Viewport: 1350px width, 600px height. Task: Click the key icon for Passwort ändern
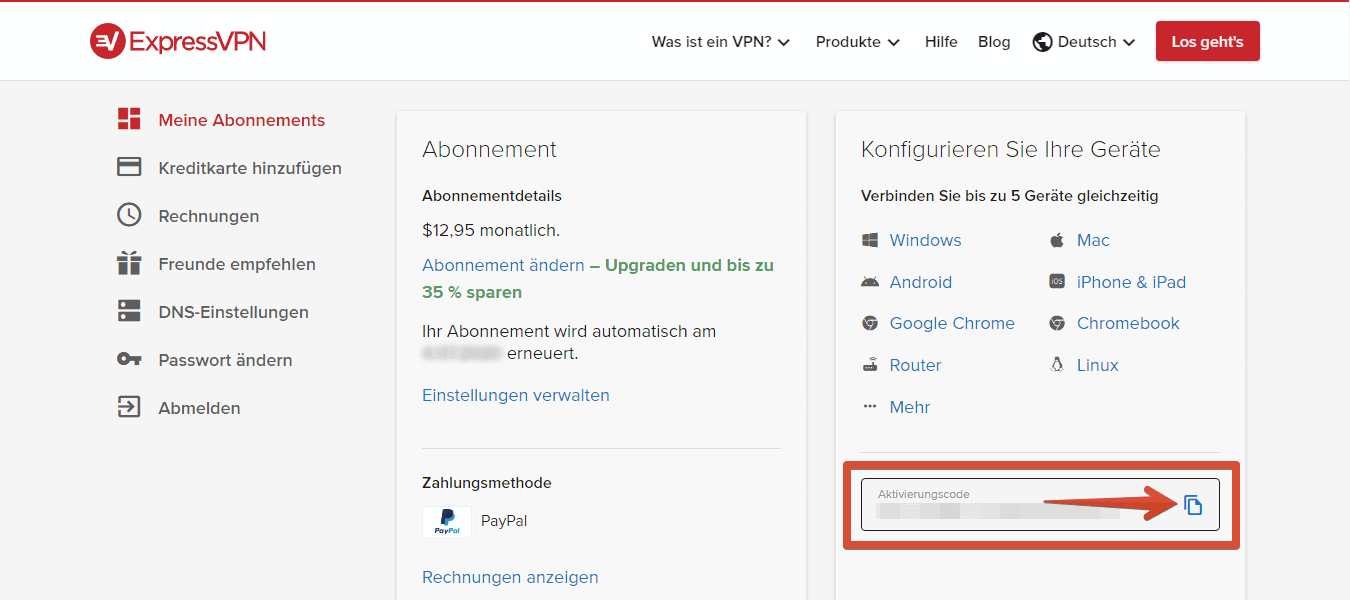[129, 359]
